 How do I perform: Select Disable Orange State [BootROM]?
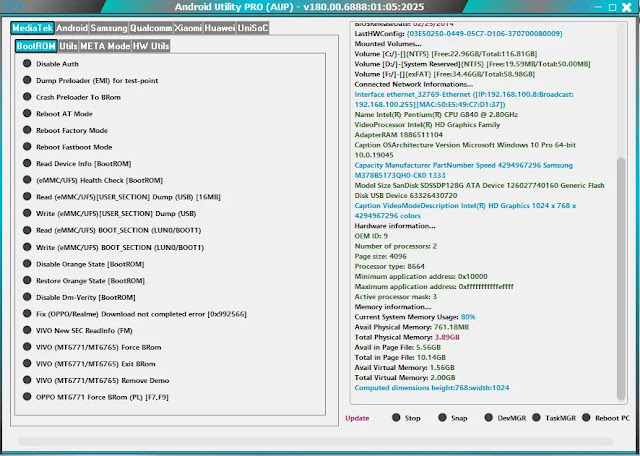[84, 264]
